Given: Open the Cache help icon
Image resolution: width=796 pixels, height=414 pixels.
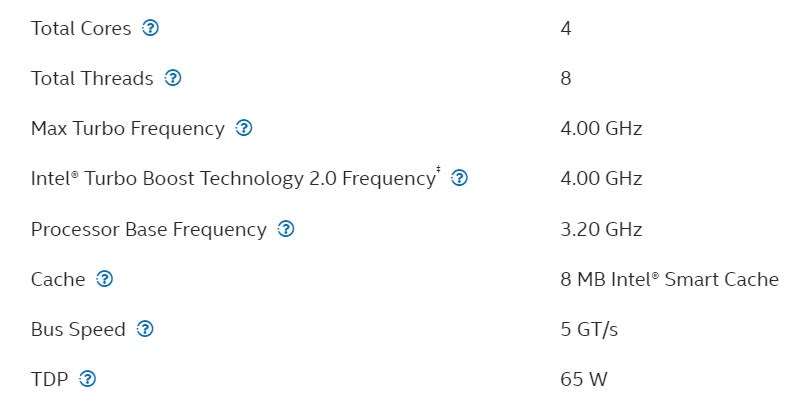Looking at the screenshot, I should pyautogui.click(x=105, y=279).
